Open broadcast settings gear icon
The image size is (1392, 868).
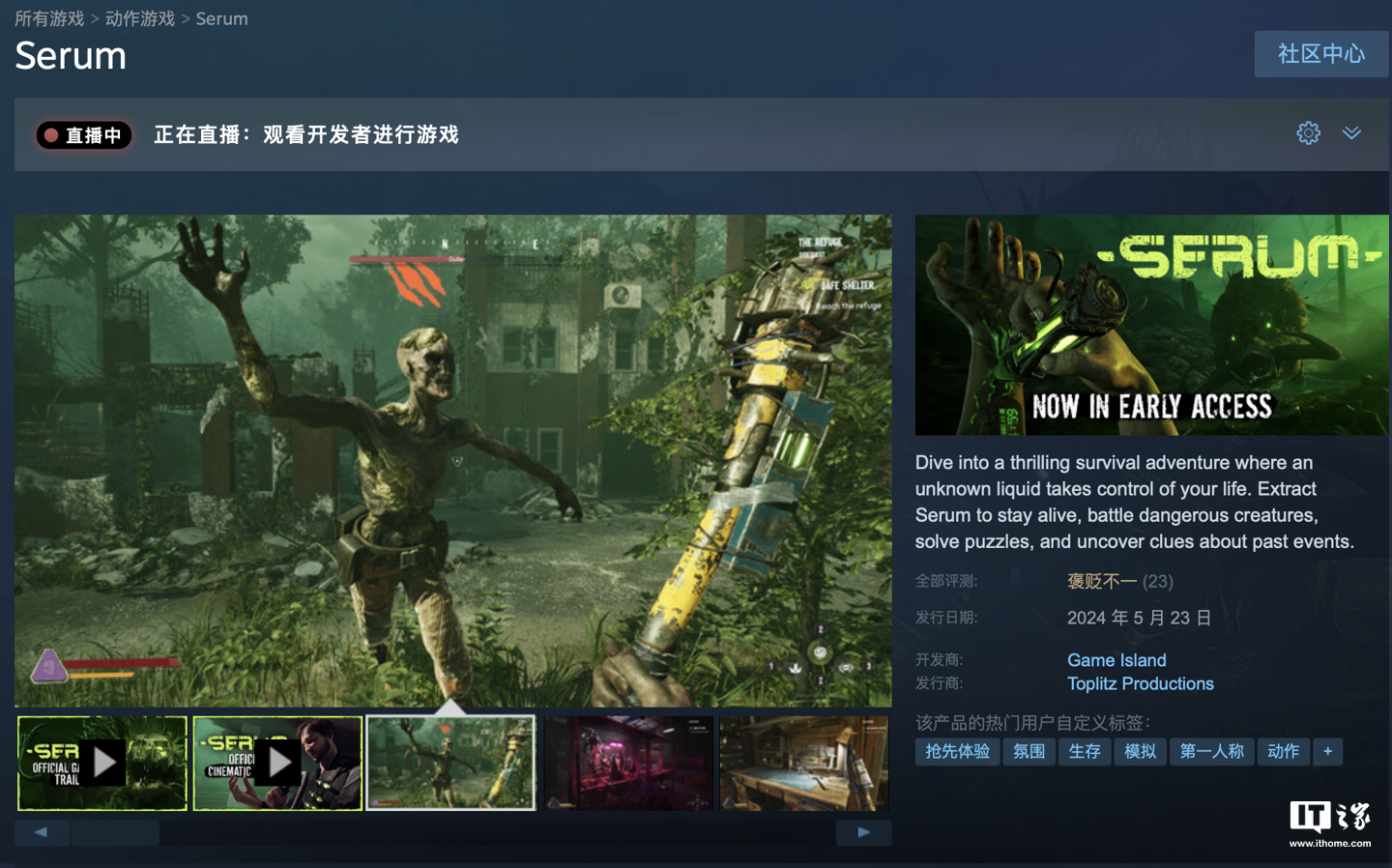click(x=1308, y=133)
